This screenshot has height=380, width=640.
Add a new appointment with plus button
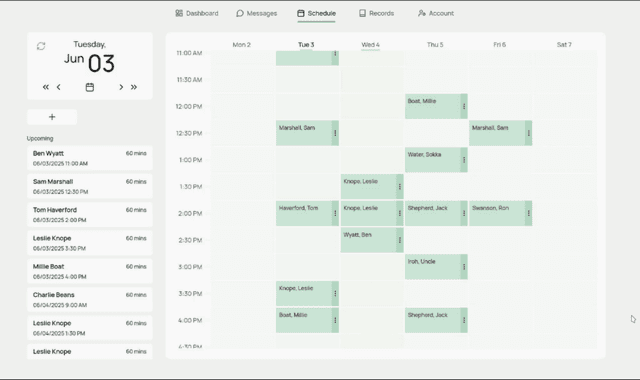pos(52,117)
